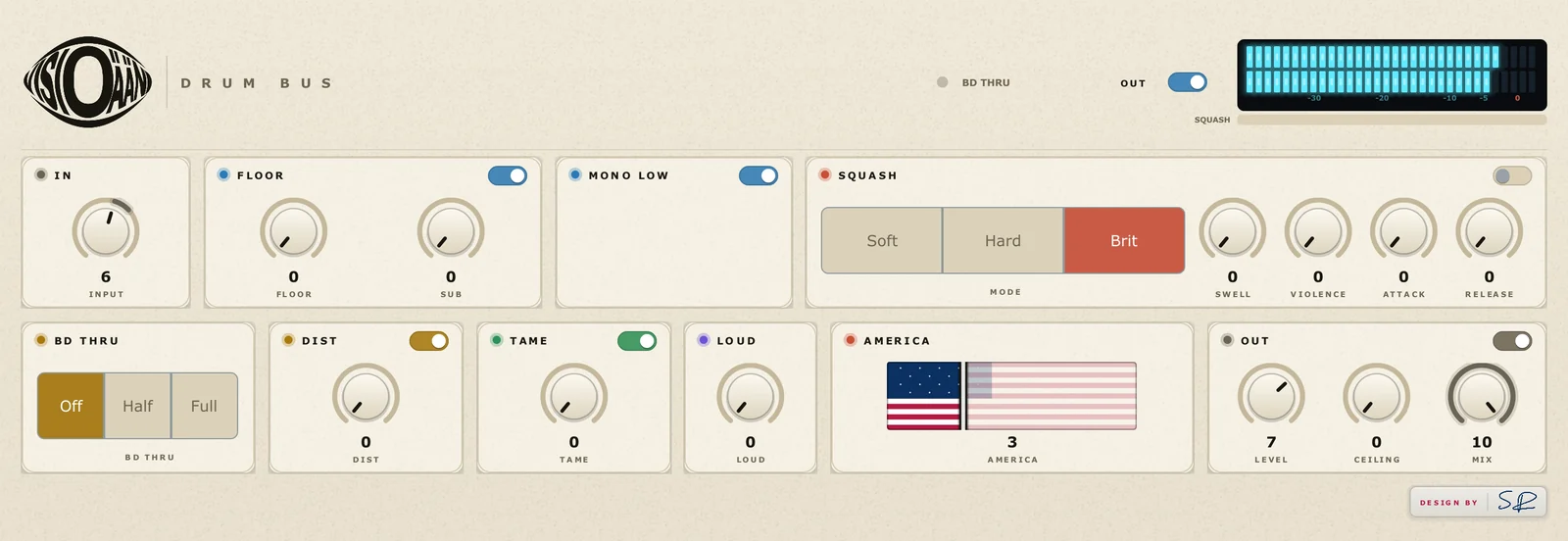Click the LOUD knob
1568x541 pixels.
(x=751, y=397)
